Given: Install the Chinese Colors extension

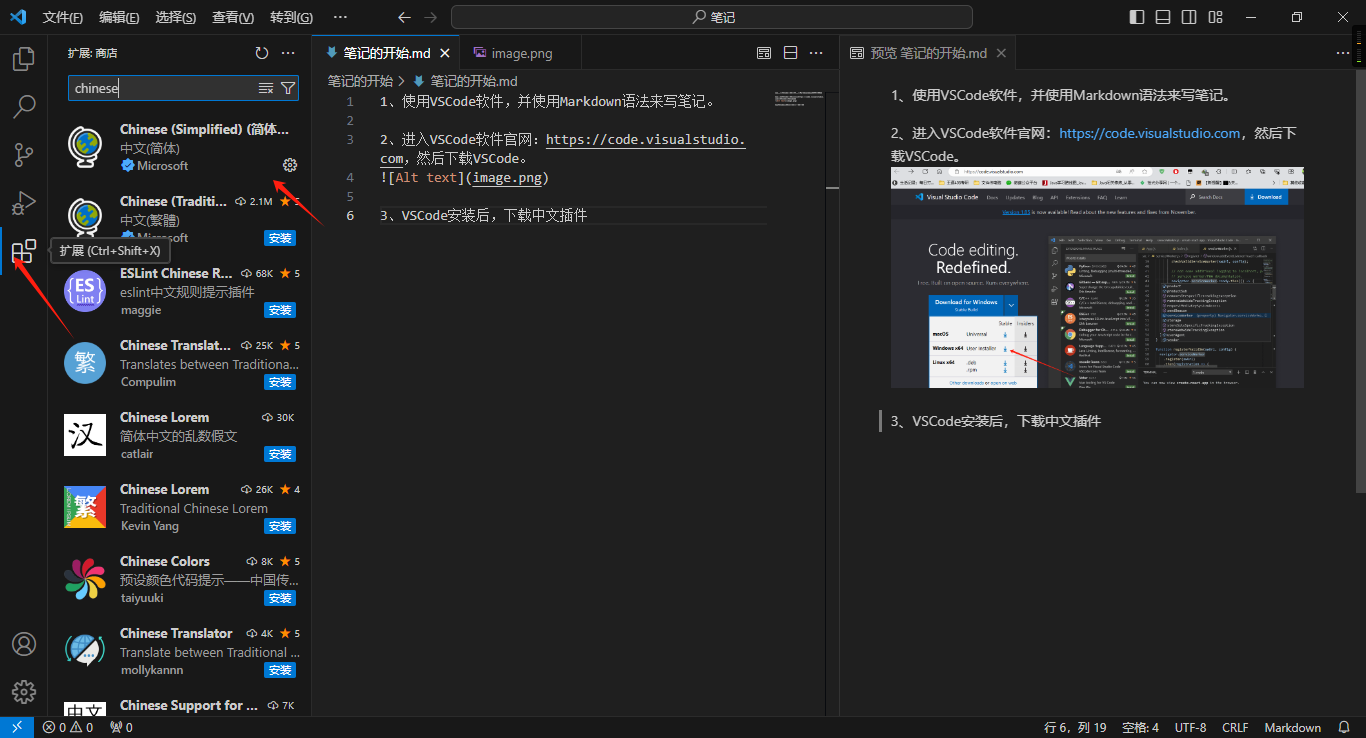Looking at the screenshot, I should click(x=280, y=598).
